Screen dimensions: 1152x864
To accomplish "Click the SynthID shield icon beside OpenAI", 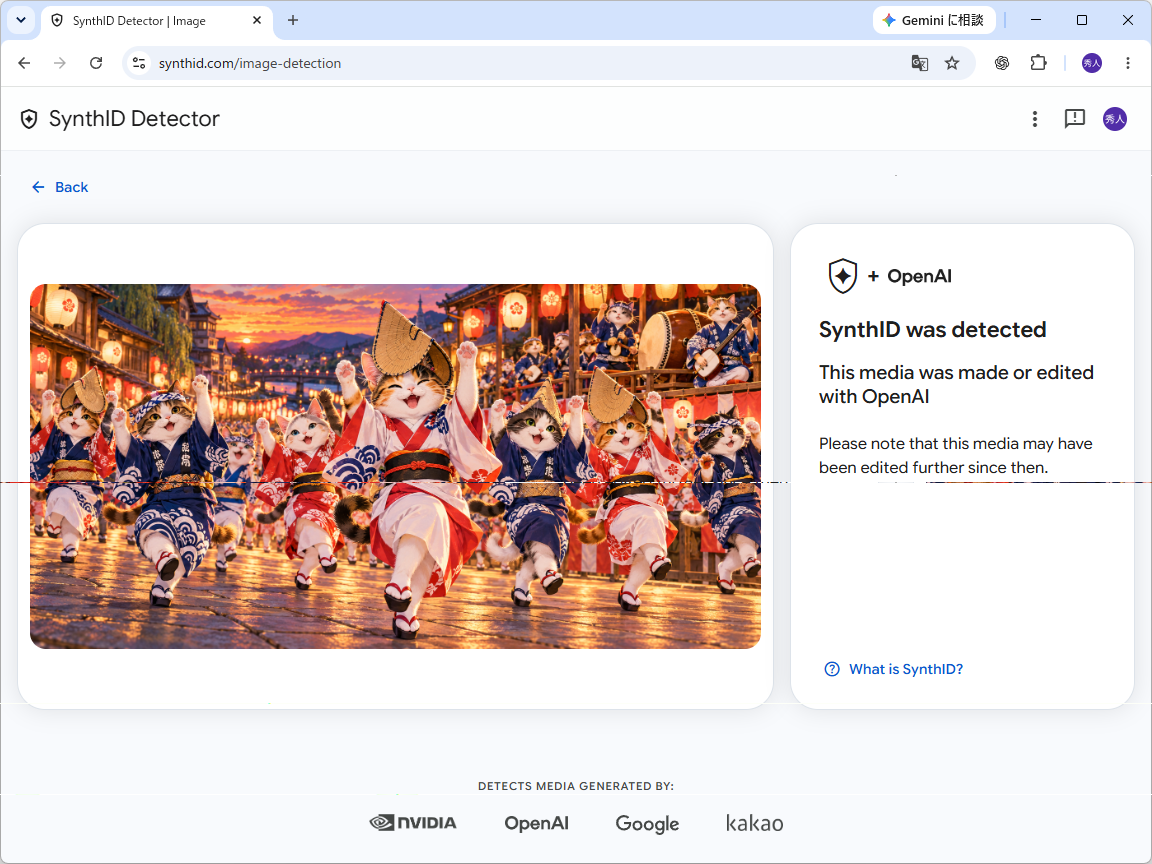I will pos(843,276).
